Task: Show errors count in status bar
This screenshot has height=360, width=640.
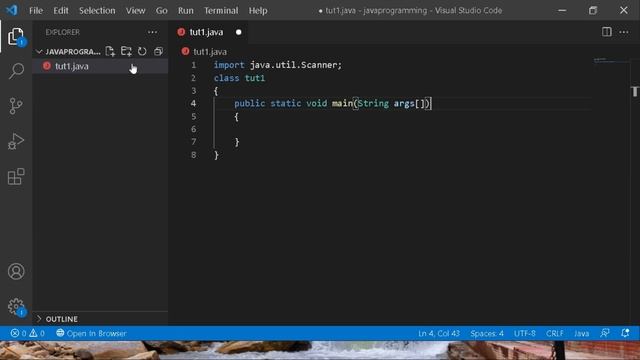Action: pyautogui.click(x=18, y=333)
